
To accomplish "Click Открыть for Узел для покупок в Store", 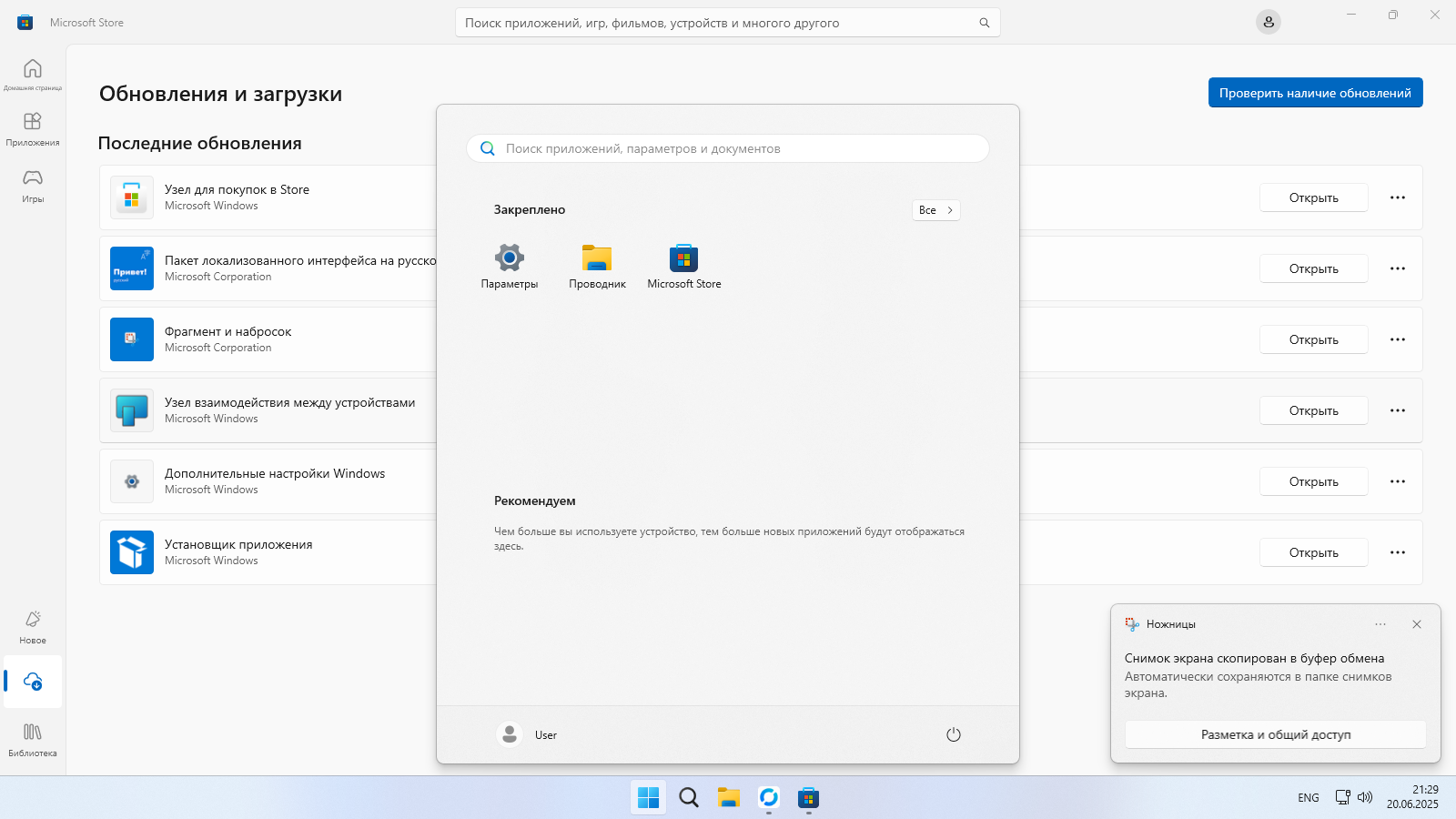I will click(1313, 197).
